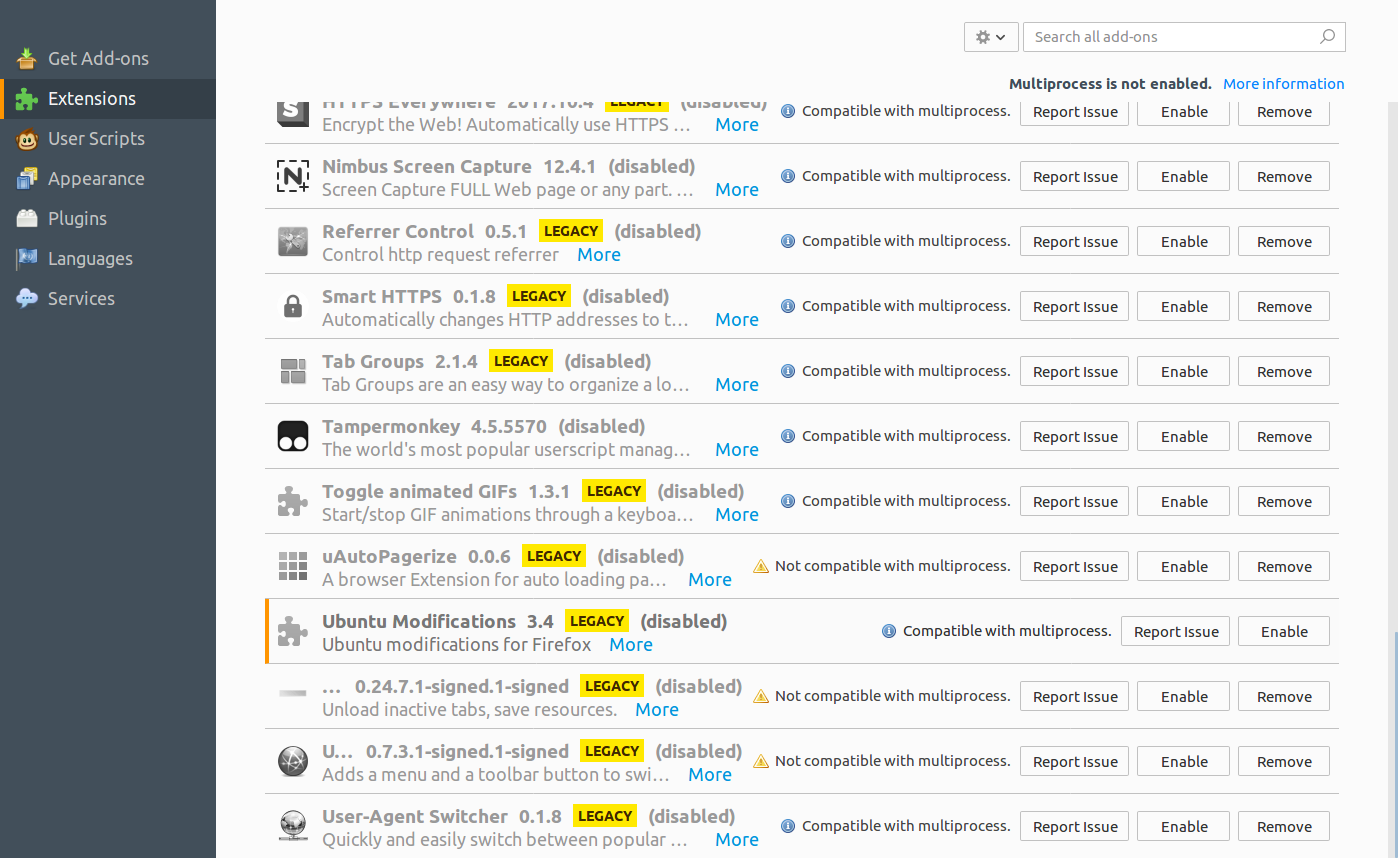The height and width of the screenshot is (858, 1398).
Task: Report an issue for uAutoPagerize
Action: [x=1075, y=567]
